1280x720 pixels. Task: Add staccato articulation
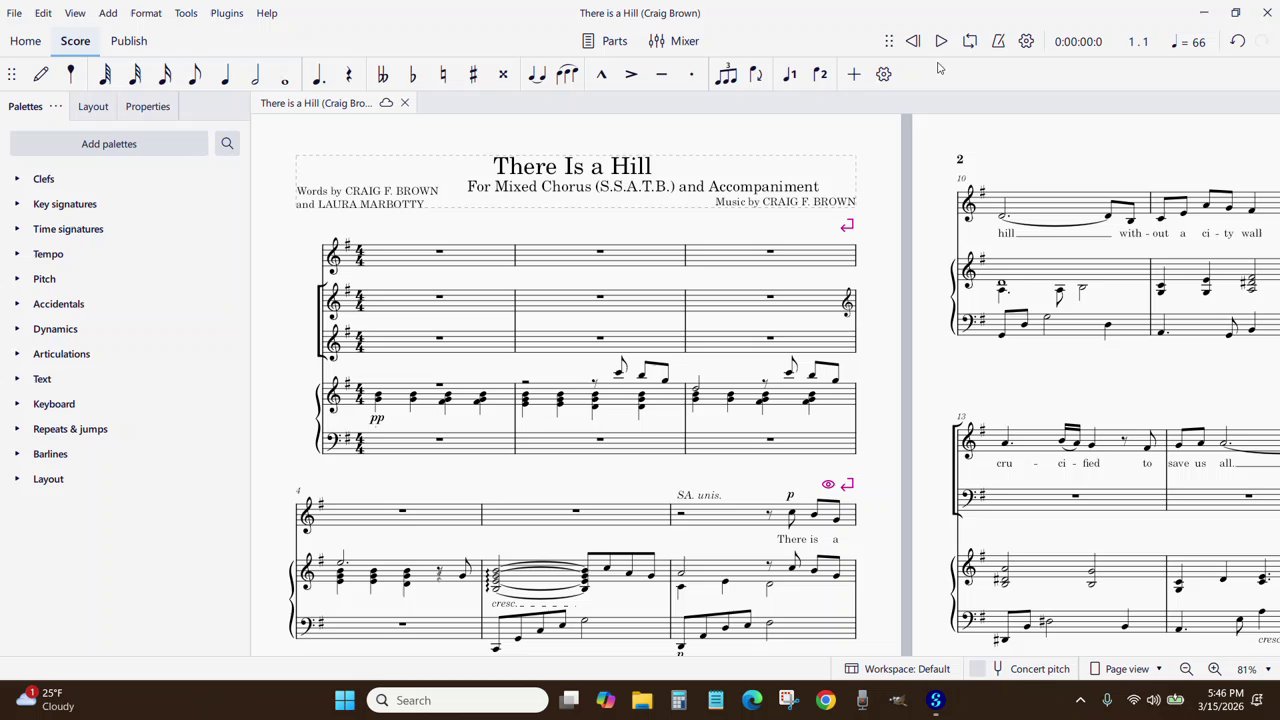point(691,74)
